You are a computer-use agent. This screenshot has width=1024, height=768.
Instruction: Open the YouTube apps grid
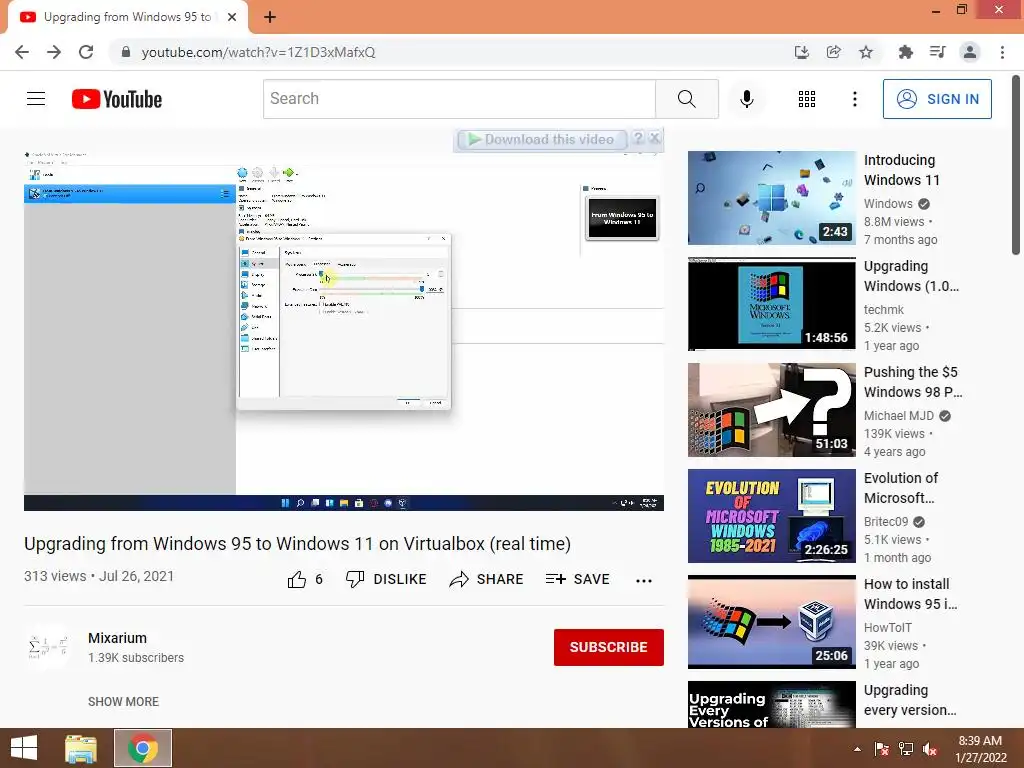tap(807, 99)
